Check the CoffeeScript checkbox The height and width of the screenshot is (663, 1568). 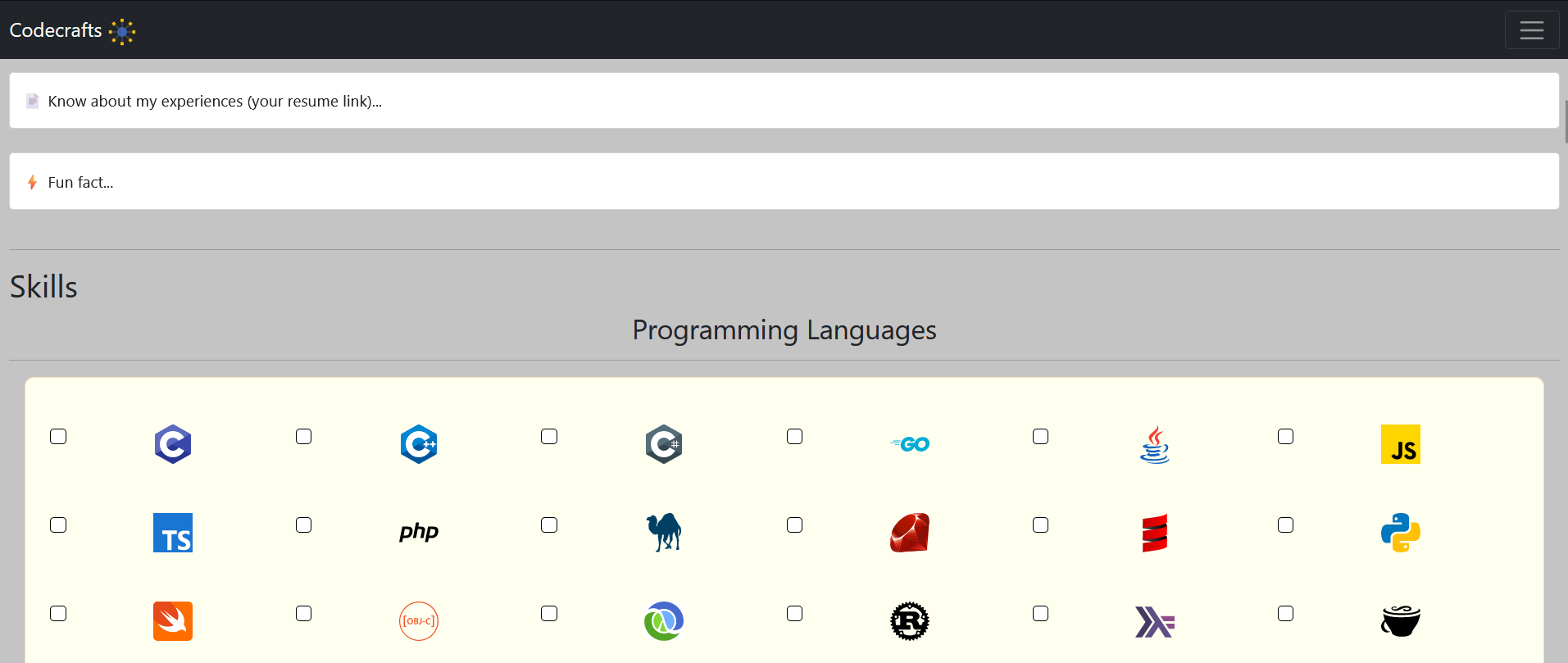[1286, 613]
